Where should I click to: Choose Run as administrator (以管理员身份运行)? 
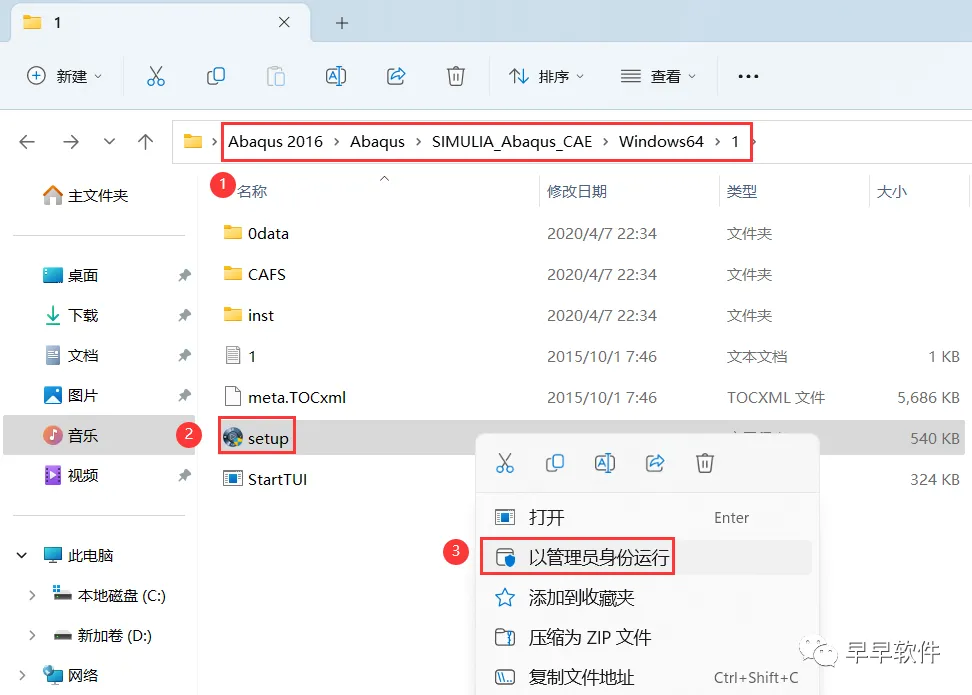[x=647, y=557]
